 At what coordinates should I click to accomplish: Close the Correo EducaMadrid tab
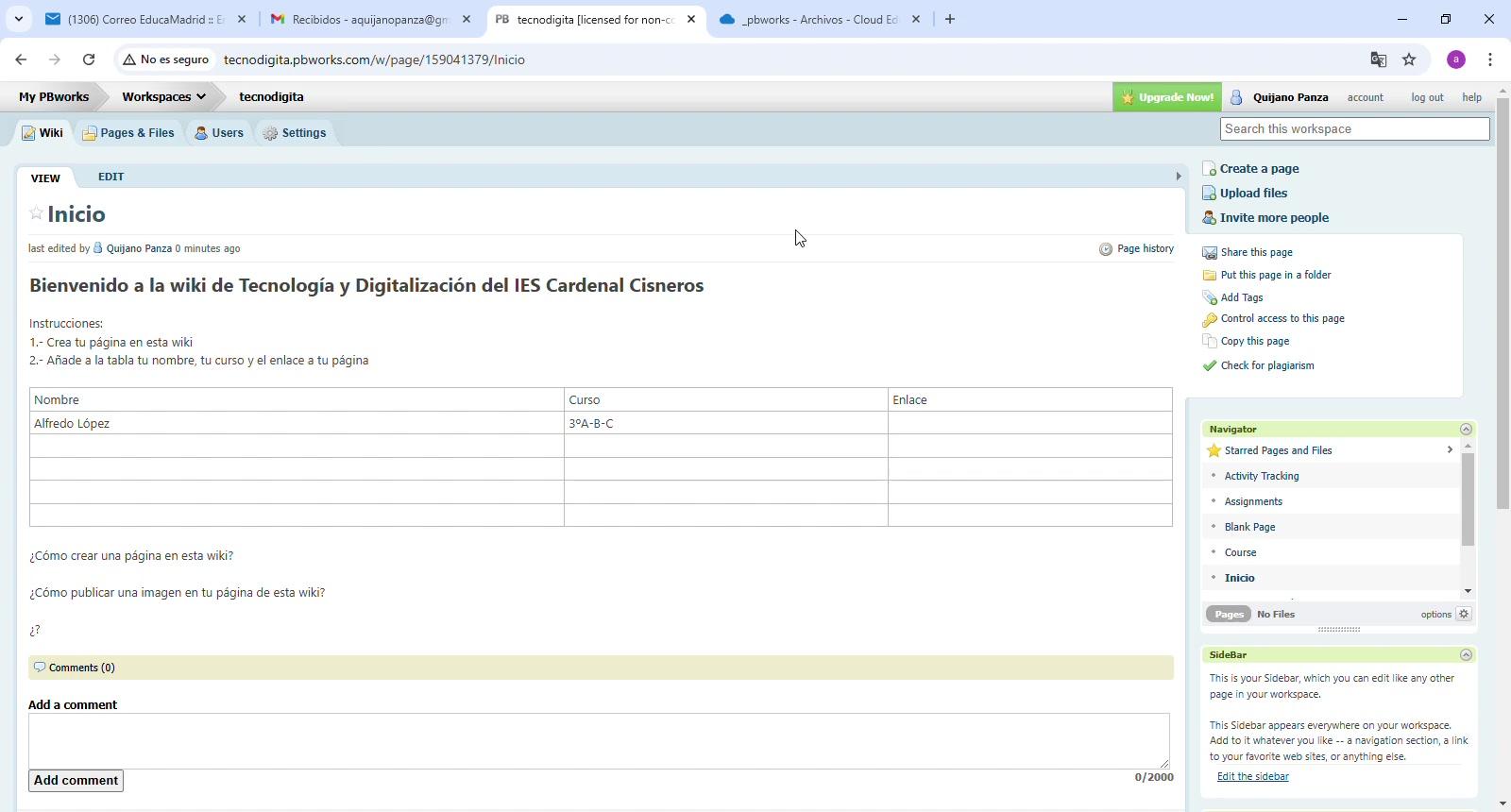(242, 19)
